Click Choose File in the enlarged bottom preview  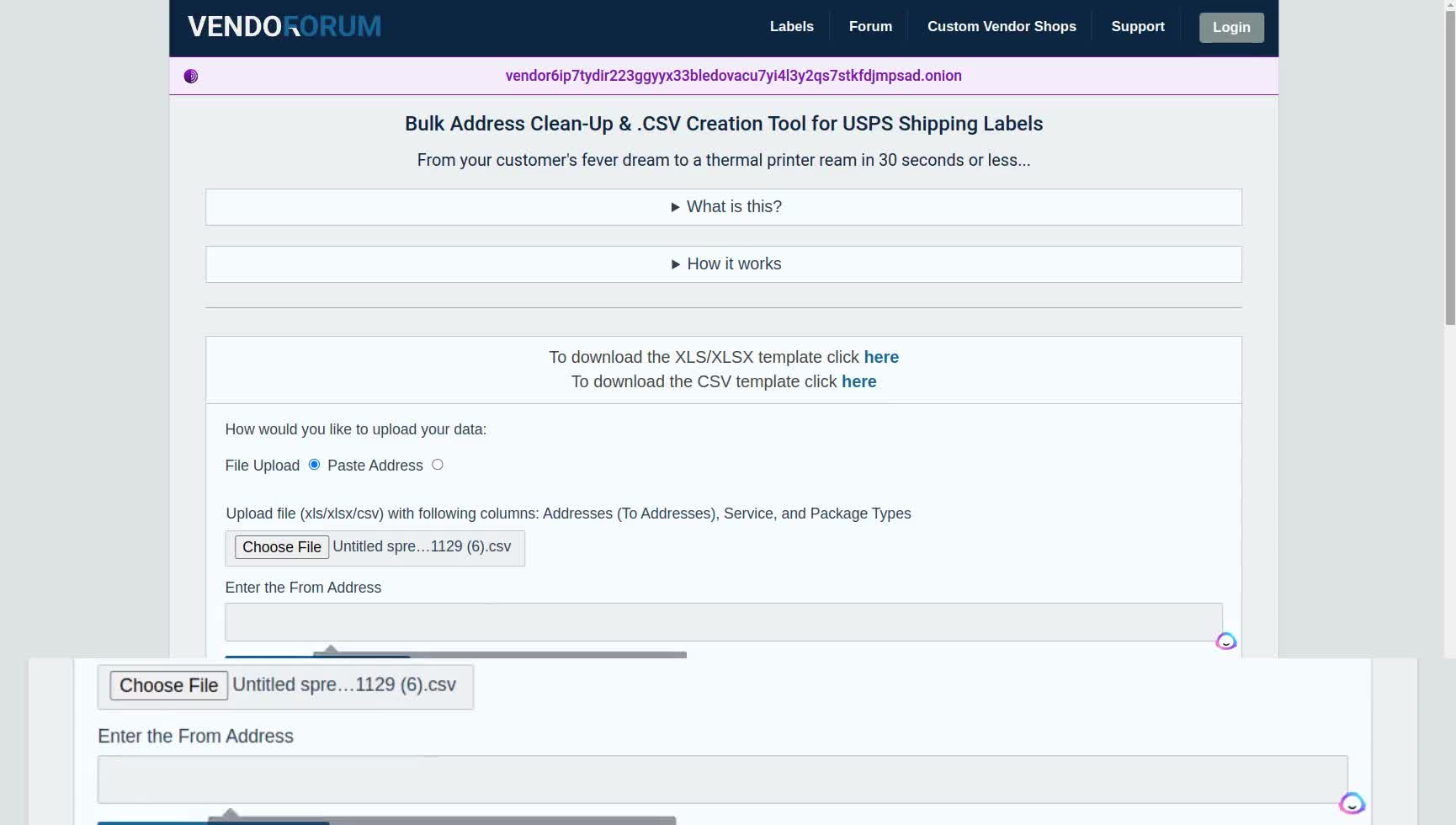pyautogui.click(x=168, y=685)
